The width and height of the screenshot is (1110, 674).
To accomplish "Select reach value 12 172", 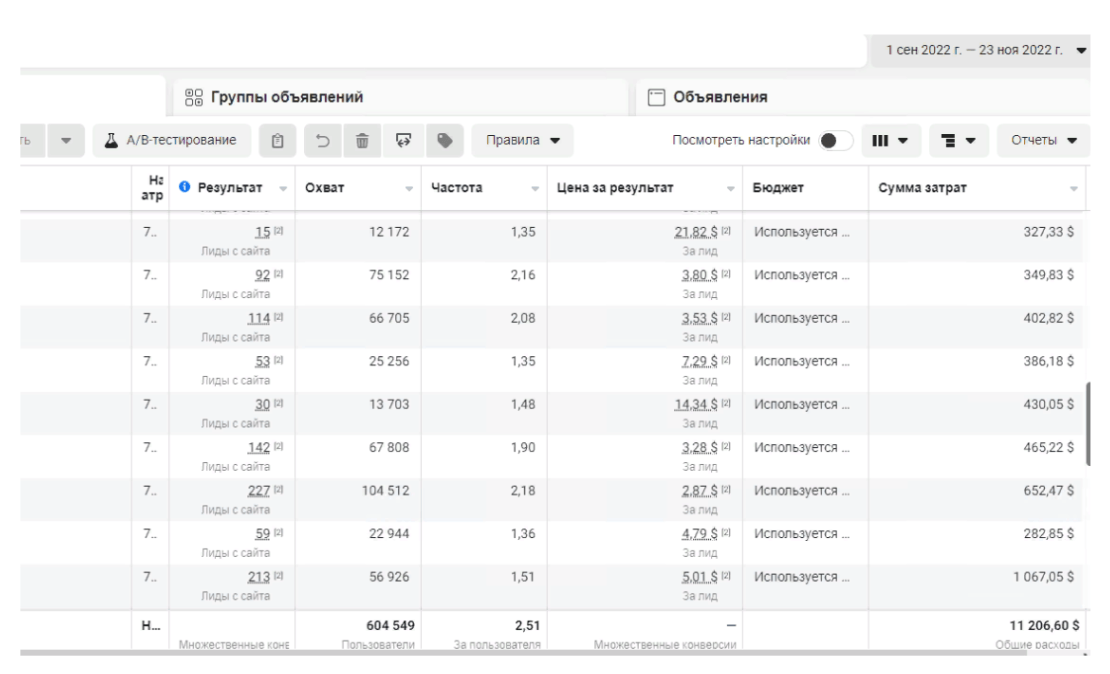I will pyautogui.click(x=389, y=232).
